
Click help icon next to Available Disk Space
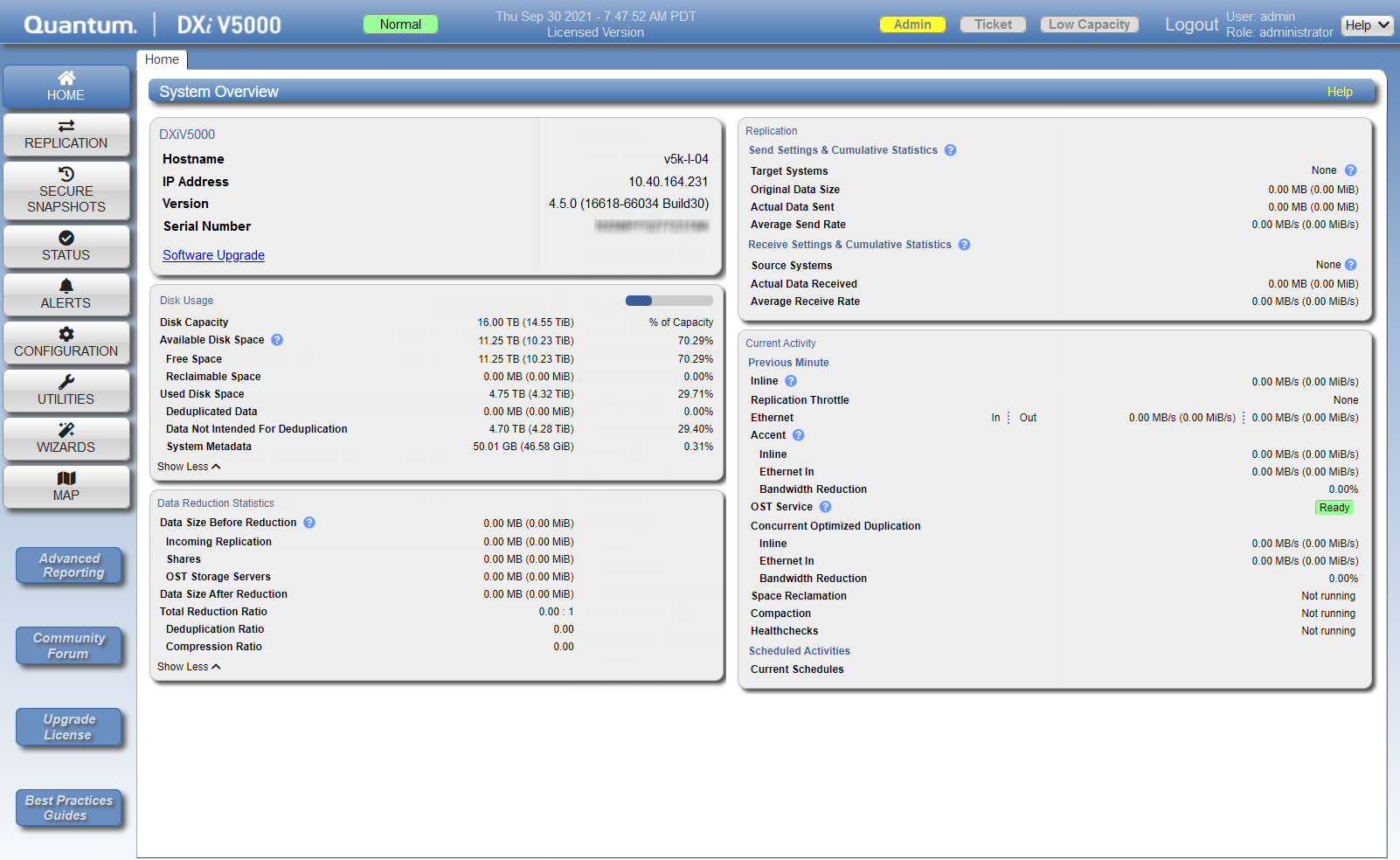(277, 340)
